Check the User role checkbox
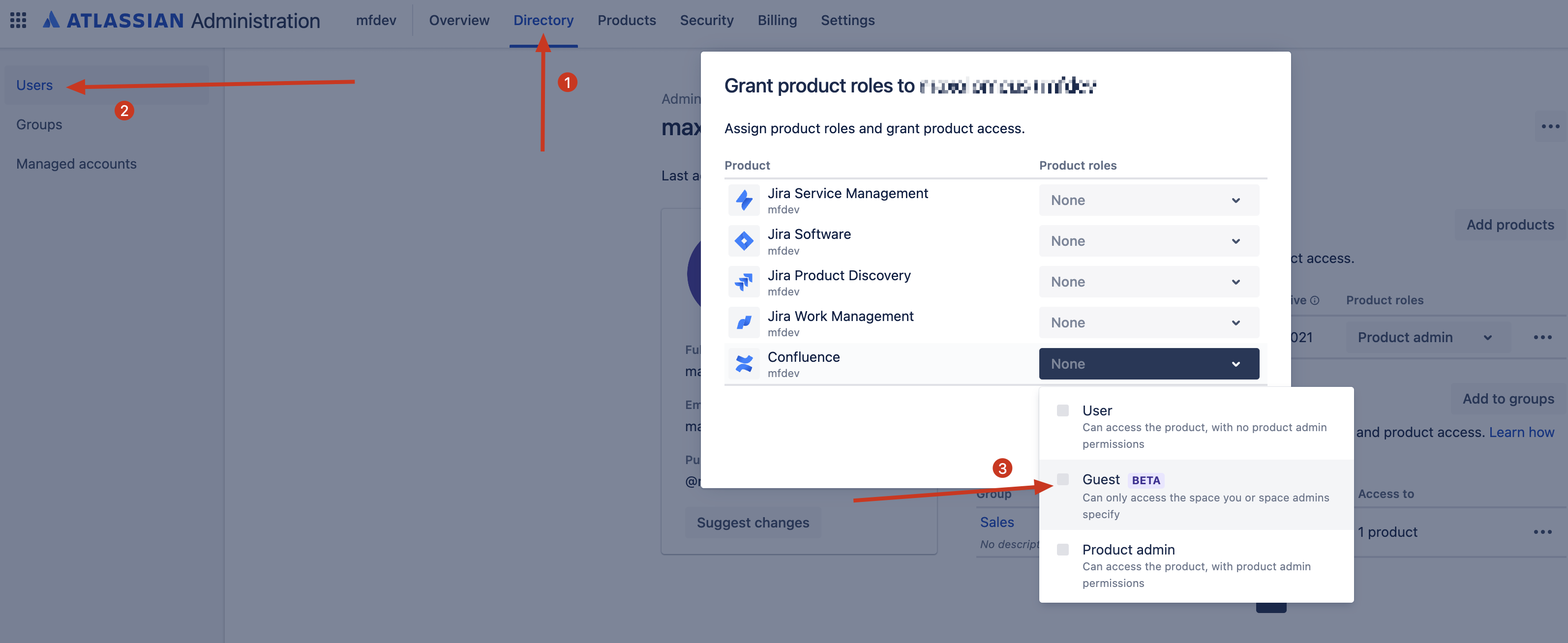 click(x=1064, y=410)
